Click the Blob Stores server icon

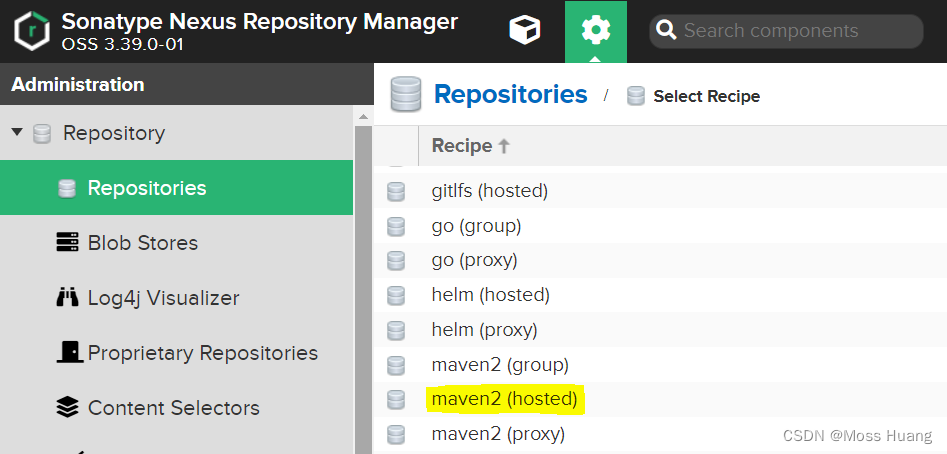click(x=68, y=242)
